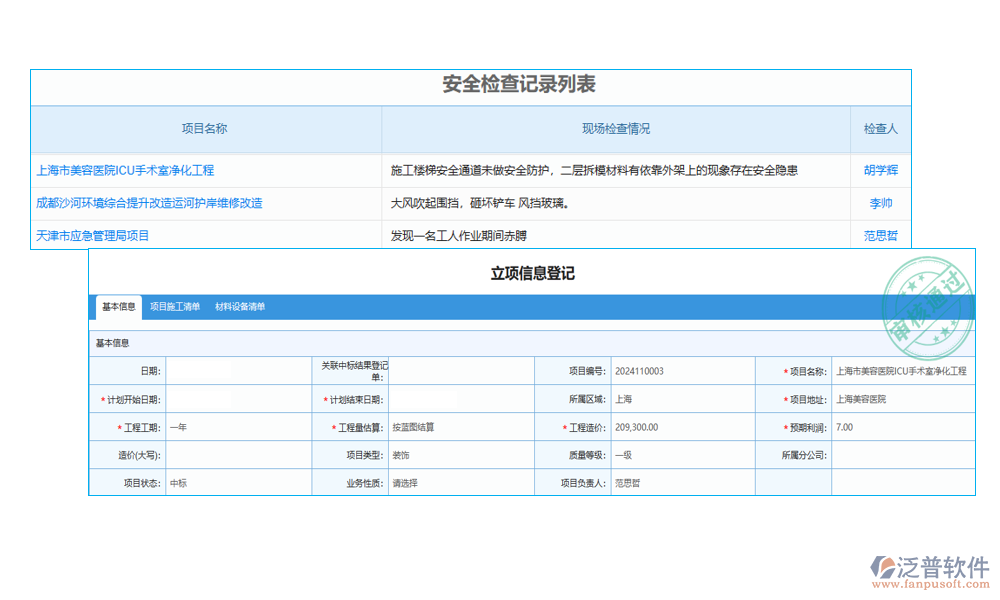Screen dimensions: 1000x600
Task: Click inspector name 胡学辉 in the list
Action: tap(880, 170)
